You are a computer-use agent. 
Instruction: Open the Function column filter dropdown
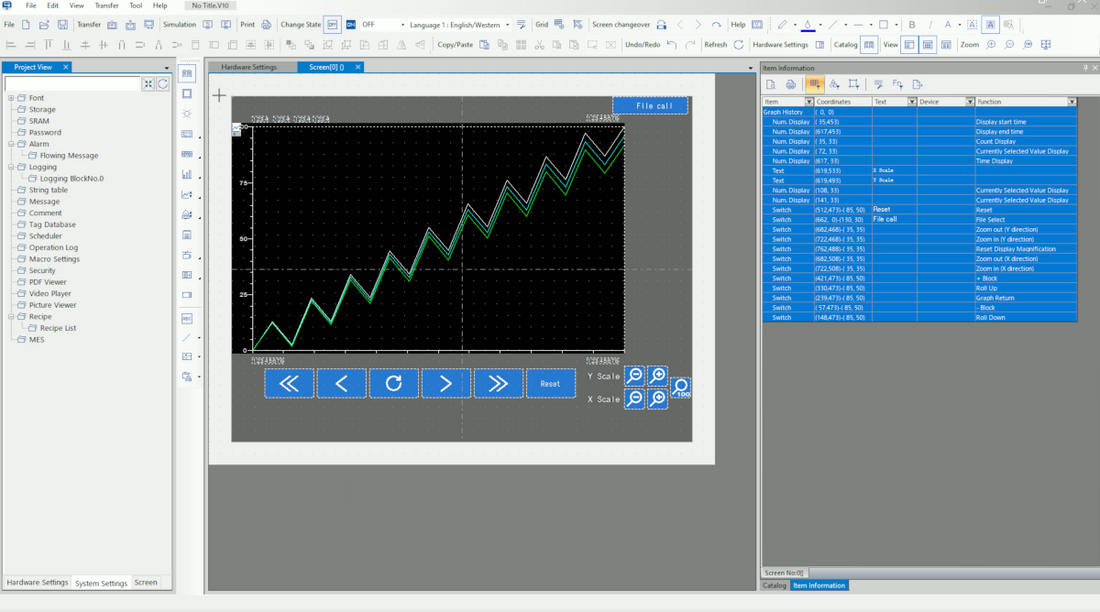point(1072,101)
